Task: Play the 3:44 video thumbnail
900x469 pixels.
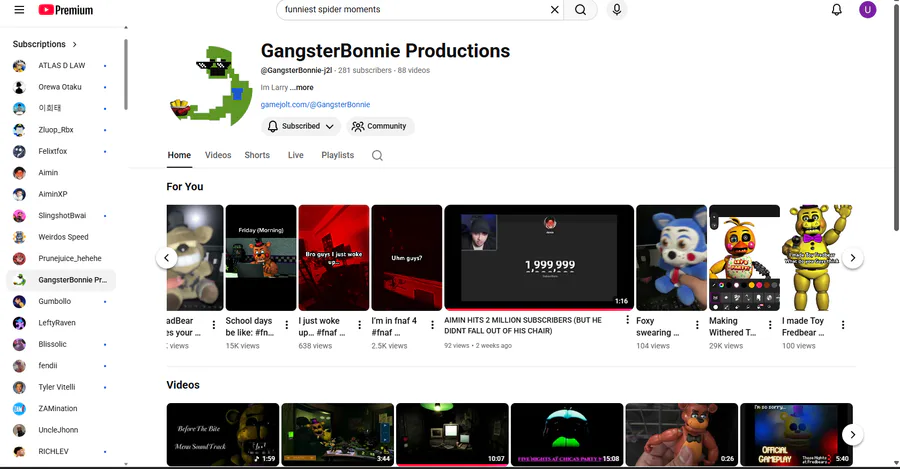Action: pyautogui.click(x=338, y=434)
